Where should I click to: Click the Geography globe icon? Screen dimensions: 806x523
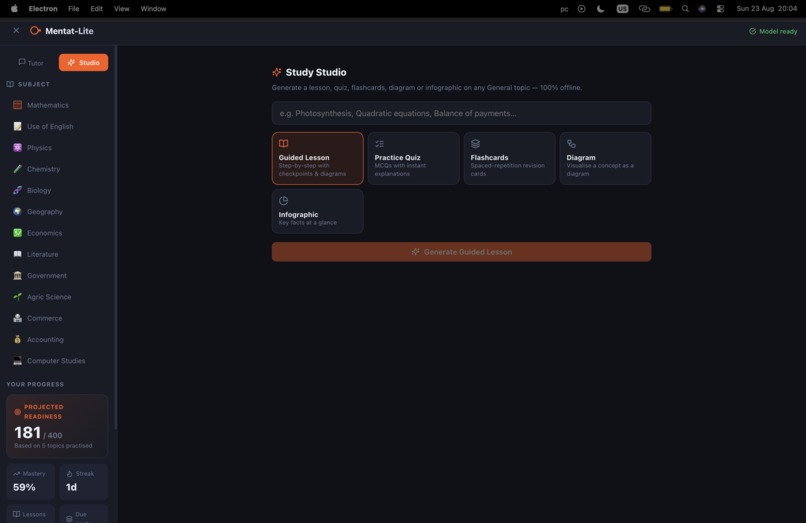[x=17, y=212]
